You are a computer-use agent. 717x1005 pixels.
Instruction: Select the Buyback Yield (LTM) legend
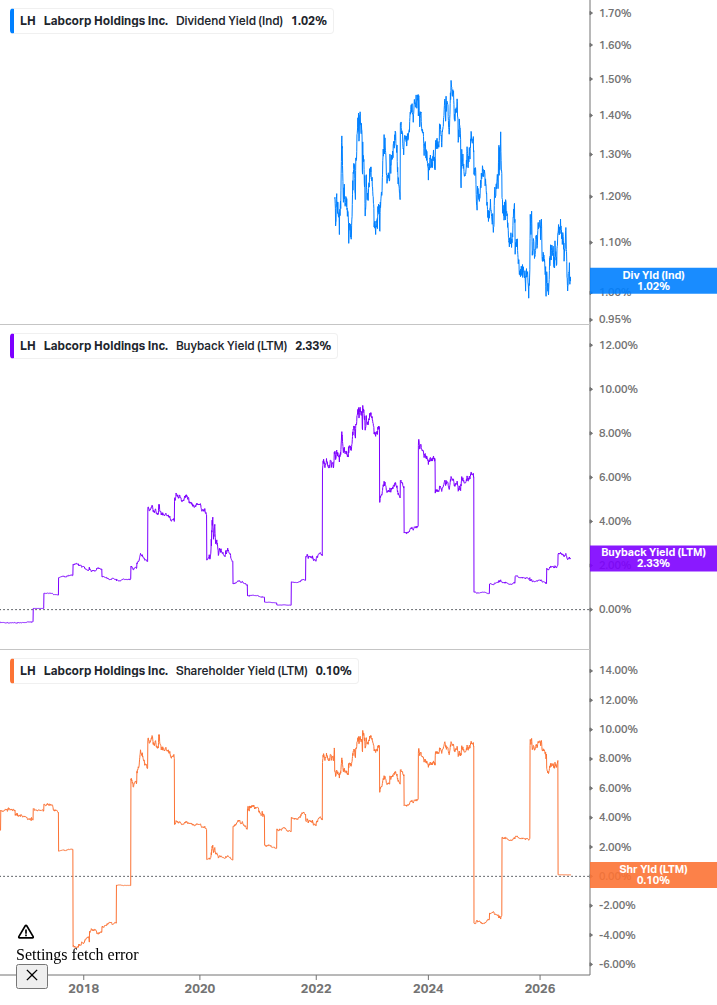[174, 345]
